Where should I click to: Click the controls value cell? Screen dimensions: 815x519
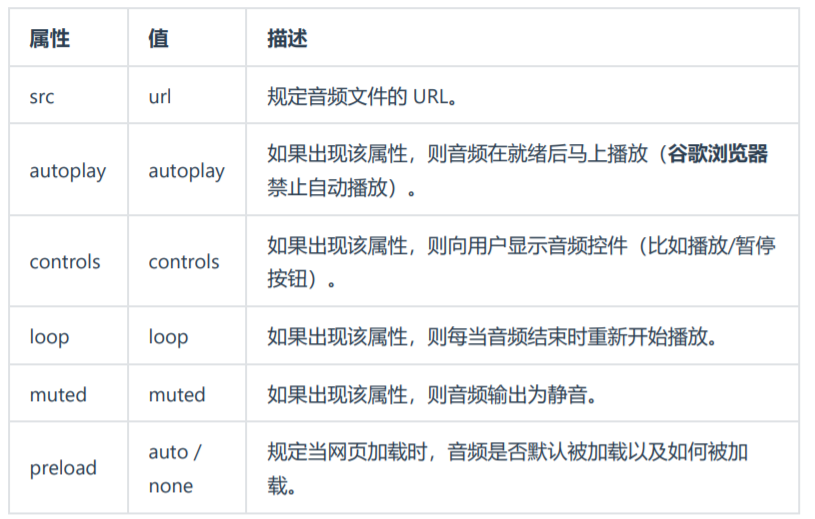coord(184,262)
